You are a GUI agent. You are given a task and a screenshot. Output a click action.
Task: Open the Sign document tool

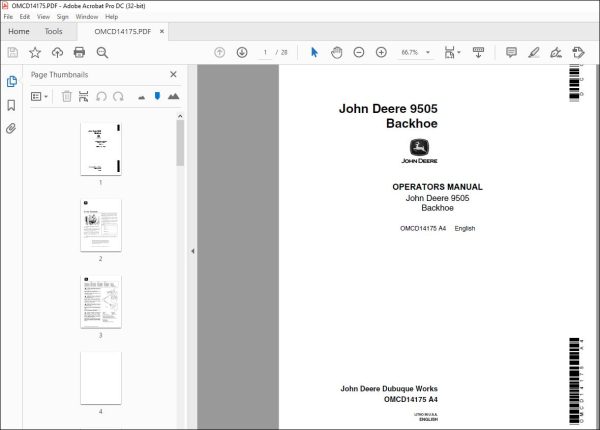point(556,52)
